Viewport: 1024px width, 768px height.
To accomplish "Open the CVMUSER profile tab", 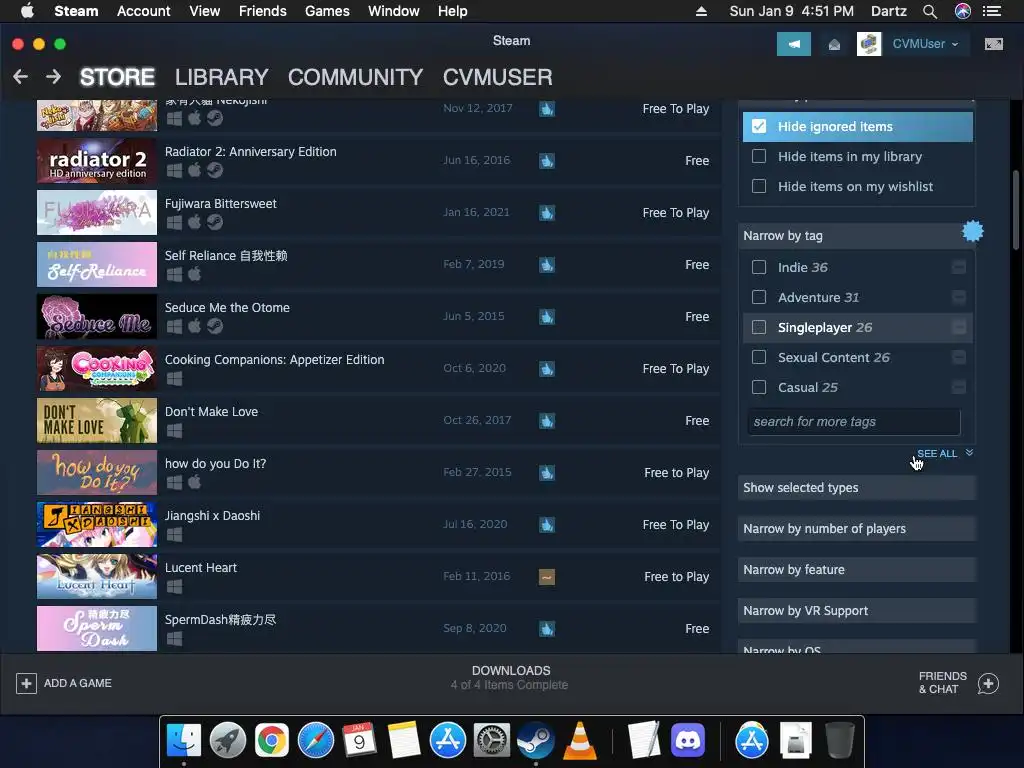I will coord(498,77).
